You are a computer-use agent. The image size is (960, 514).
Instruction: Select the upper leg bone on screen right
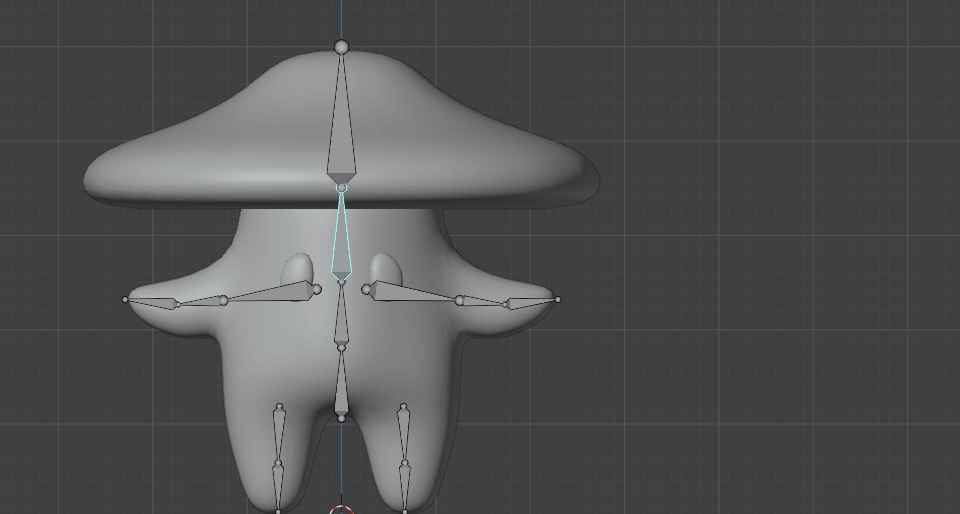(403, 436)
